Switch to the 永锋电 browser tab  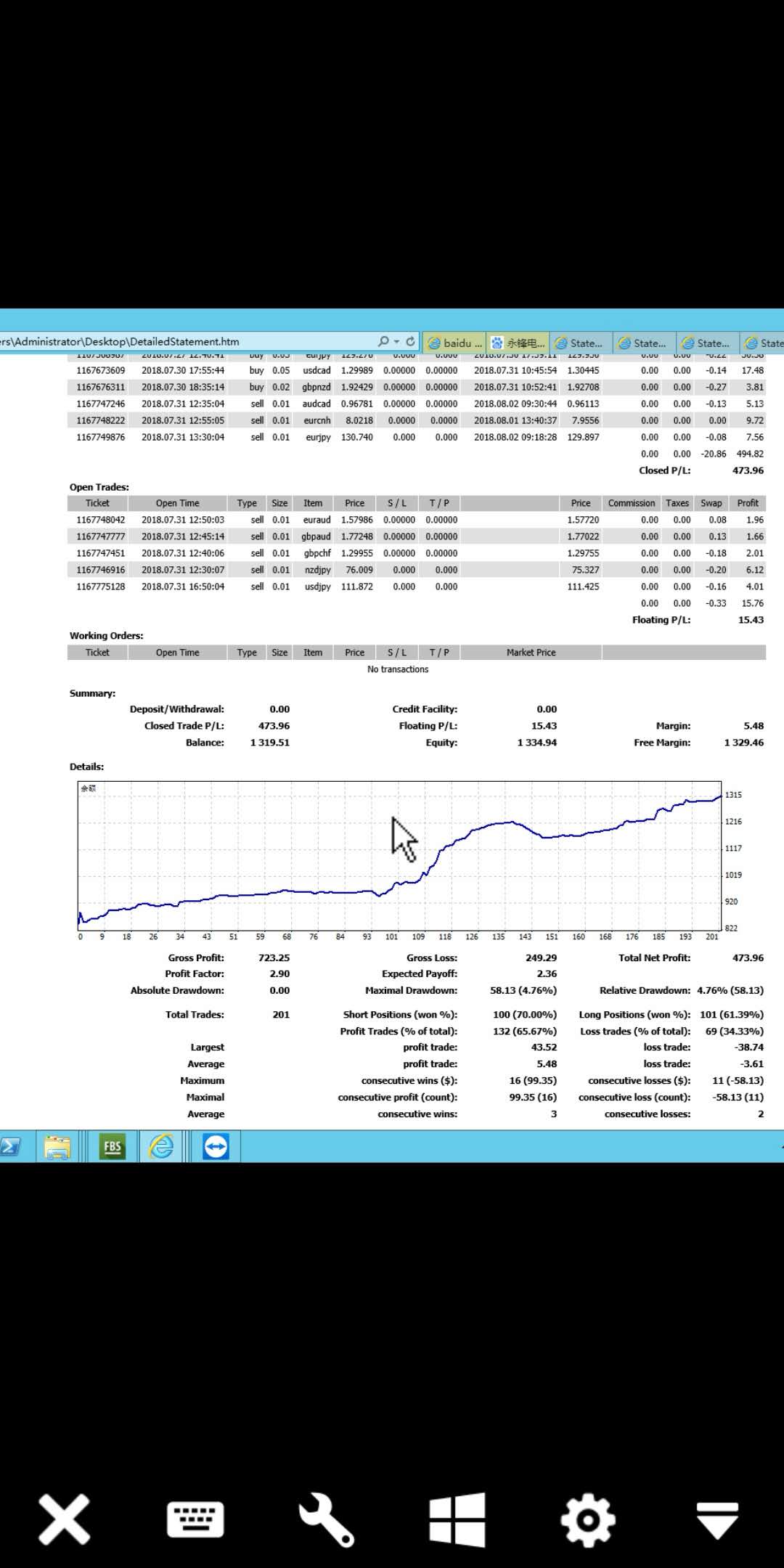click(x=518, y=343)
